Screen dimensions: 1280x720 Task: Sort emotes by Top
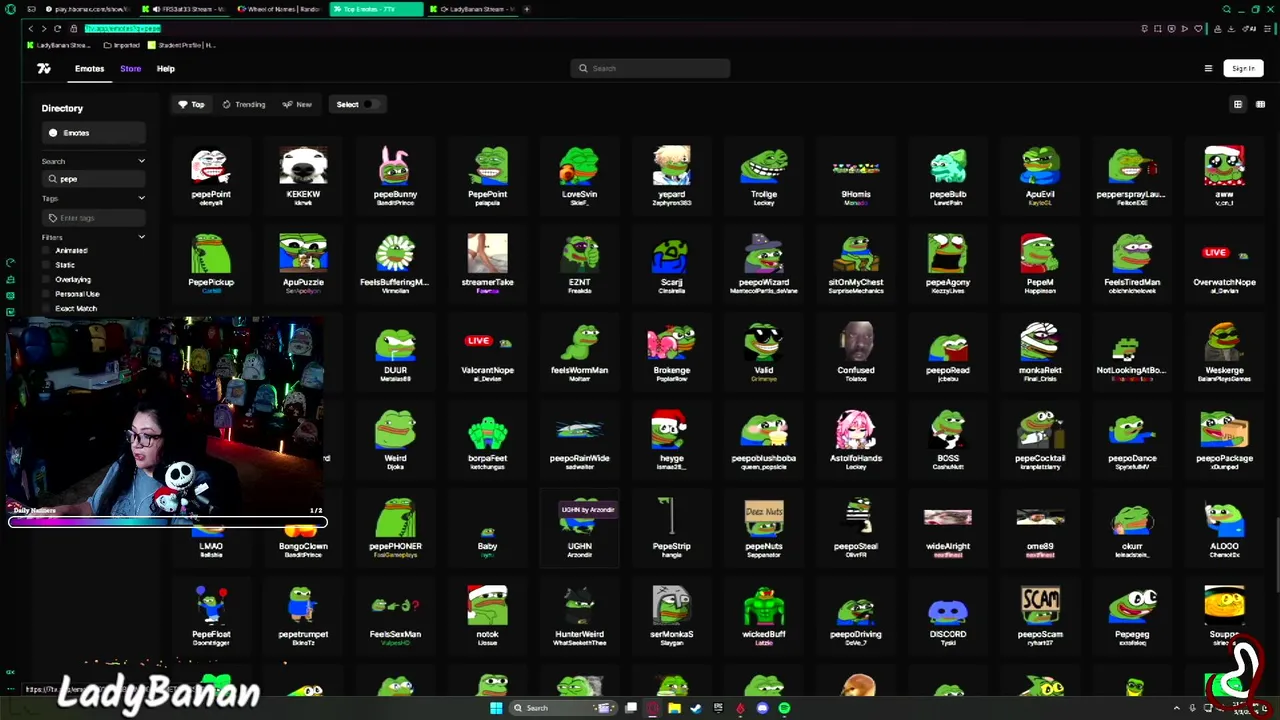point(191,104)
